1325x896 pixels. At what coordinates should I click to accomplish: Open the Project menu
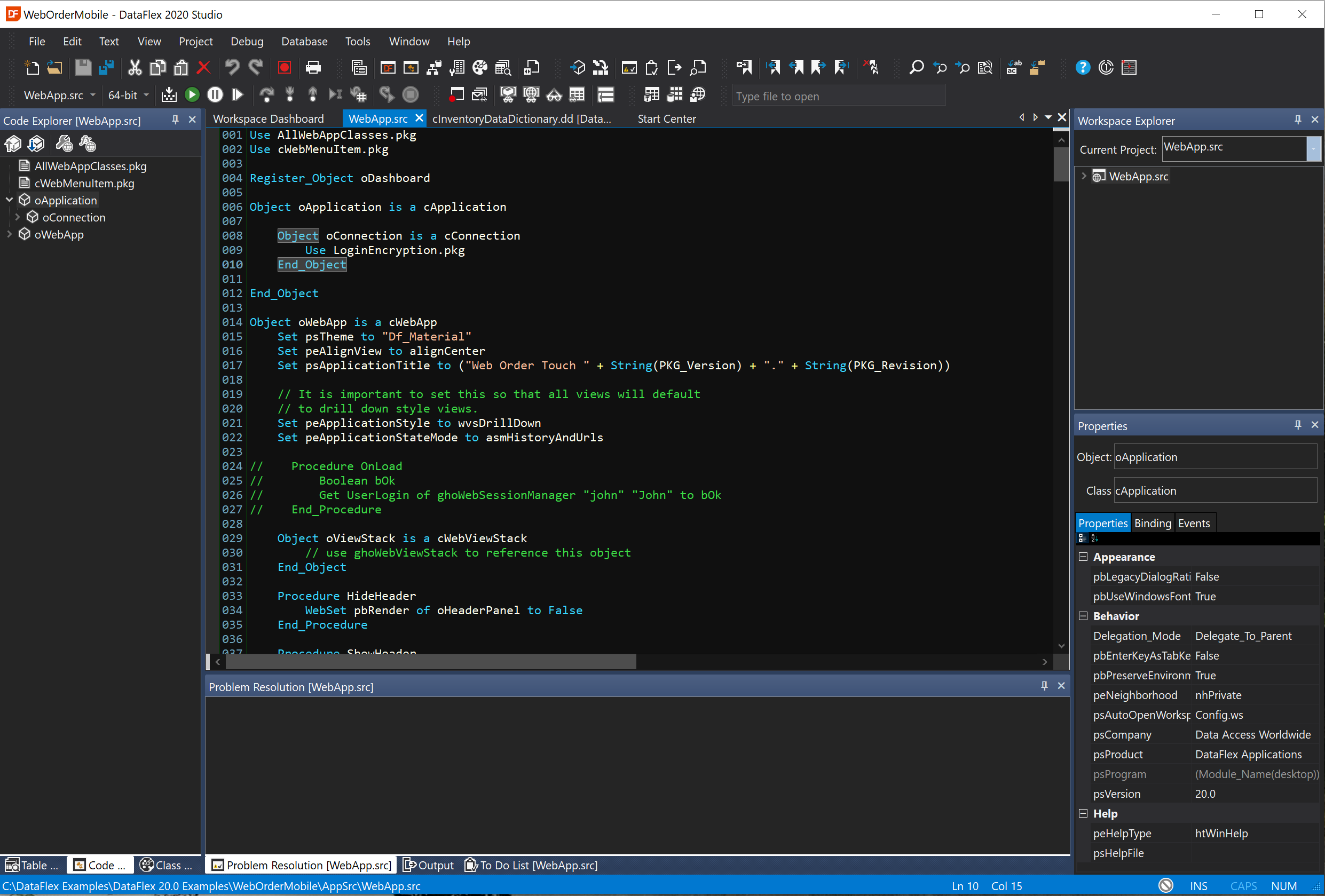pos(195,42)
